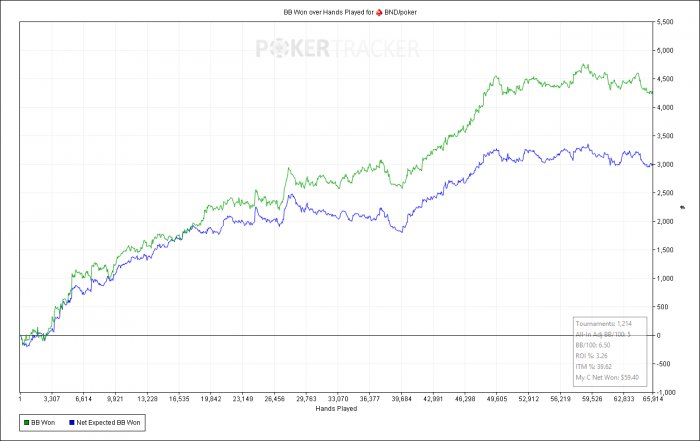The image size is (700, 441).
Task: Click y-axis label '3,000'
Action: [x=665, y=164]
